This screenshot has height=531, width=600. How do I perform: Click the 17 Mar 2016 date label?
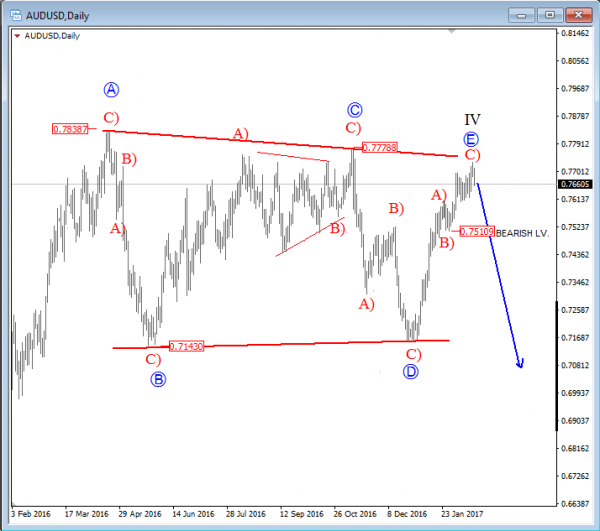tap(86, 514)
